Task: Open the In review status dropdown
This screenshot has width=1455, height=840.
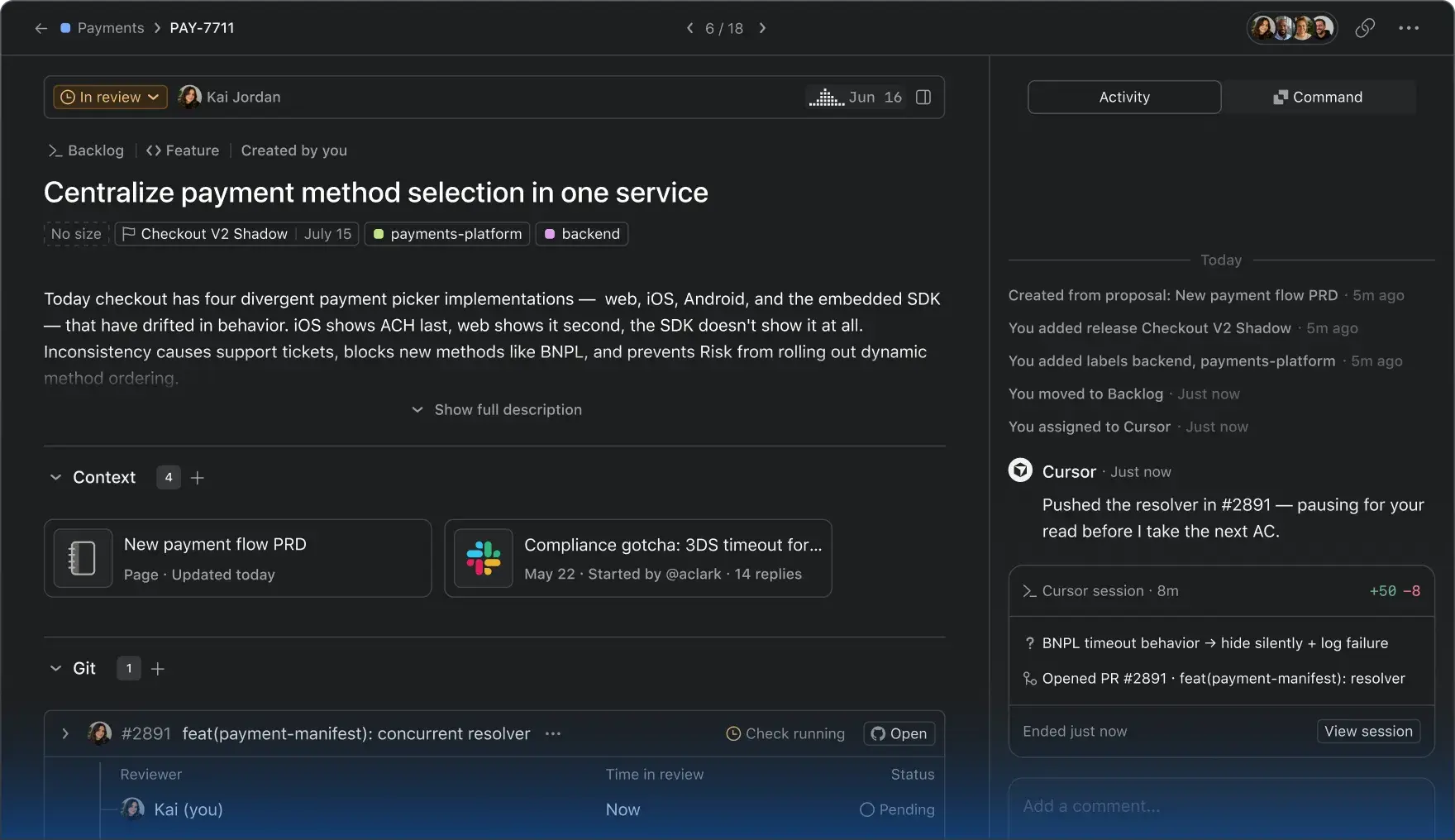Action: coord(110,97)
